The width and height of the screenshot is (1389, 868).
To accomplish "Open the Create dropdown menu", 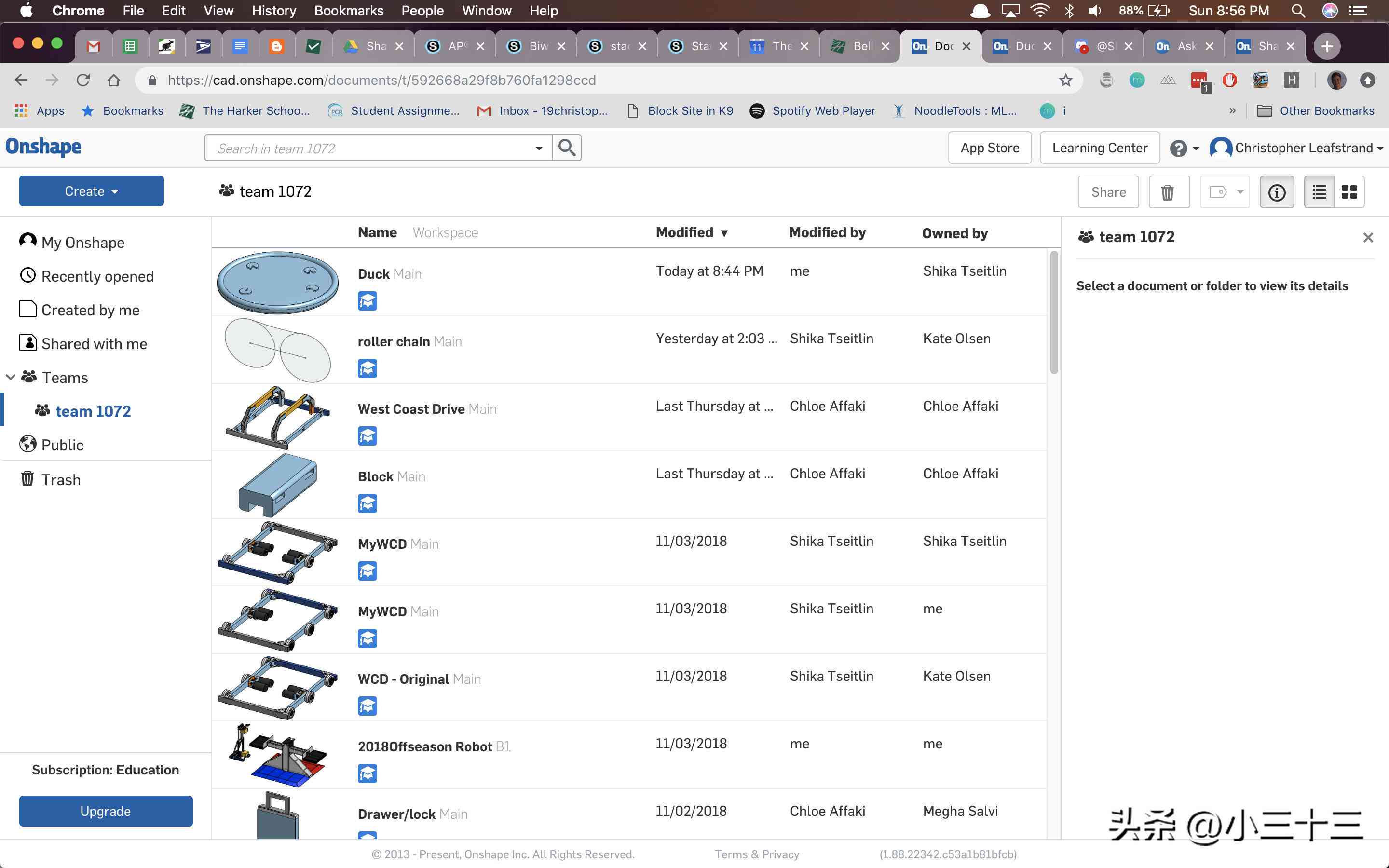I will (x=90, y=191).
